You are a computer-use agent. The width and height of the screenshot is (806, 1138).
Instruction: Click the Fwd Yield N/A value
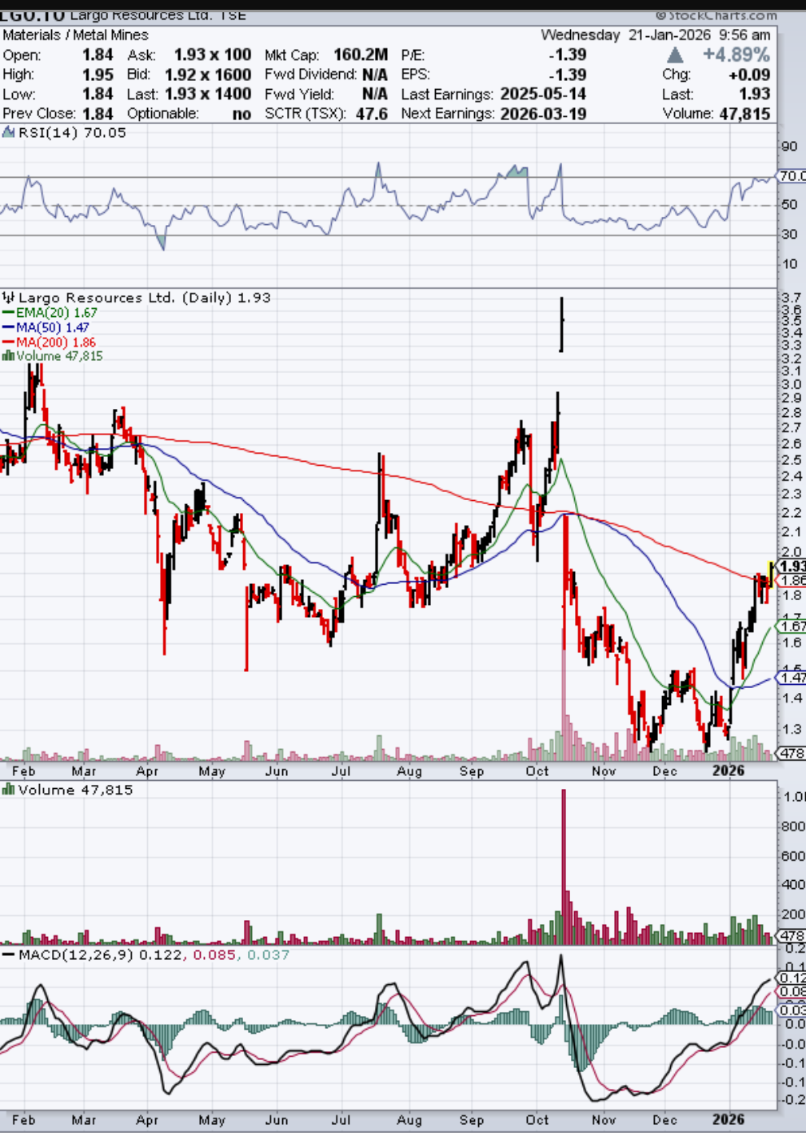[x=374, y=94]
